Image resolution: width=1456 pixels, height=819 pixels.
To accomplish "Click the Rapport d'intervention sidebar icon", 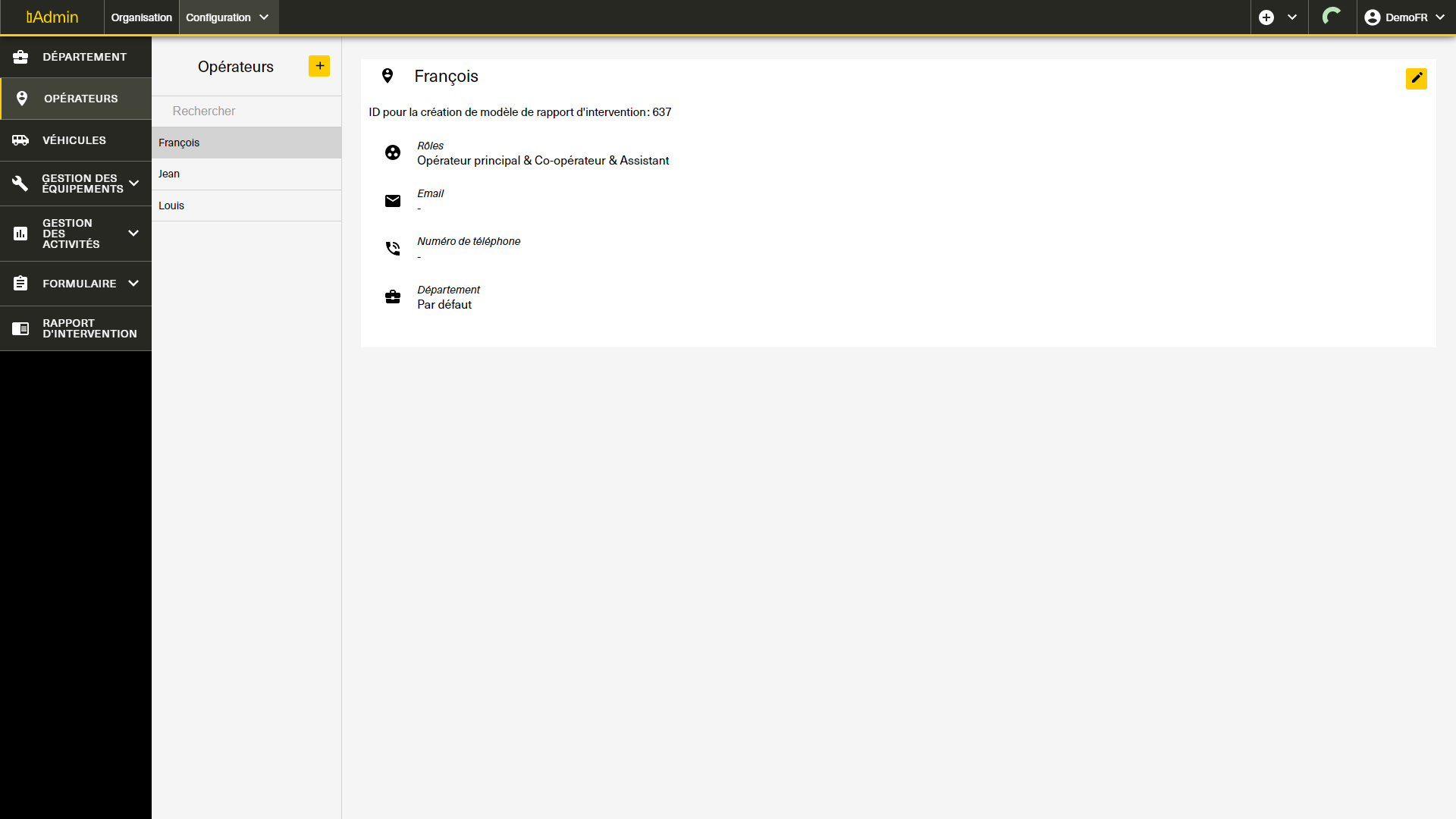I will point(20,328).
